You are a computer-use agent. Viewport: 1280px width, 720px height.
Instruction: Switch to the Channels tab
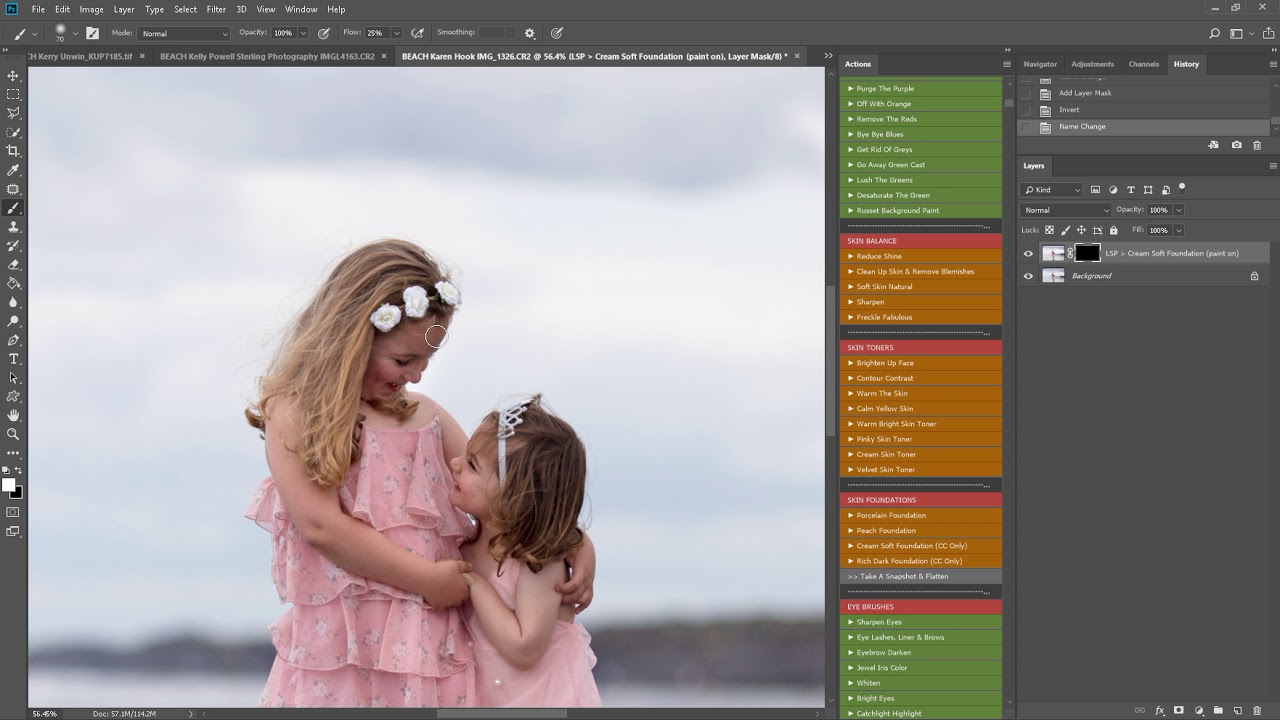(x=1144, y=64)
